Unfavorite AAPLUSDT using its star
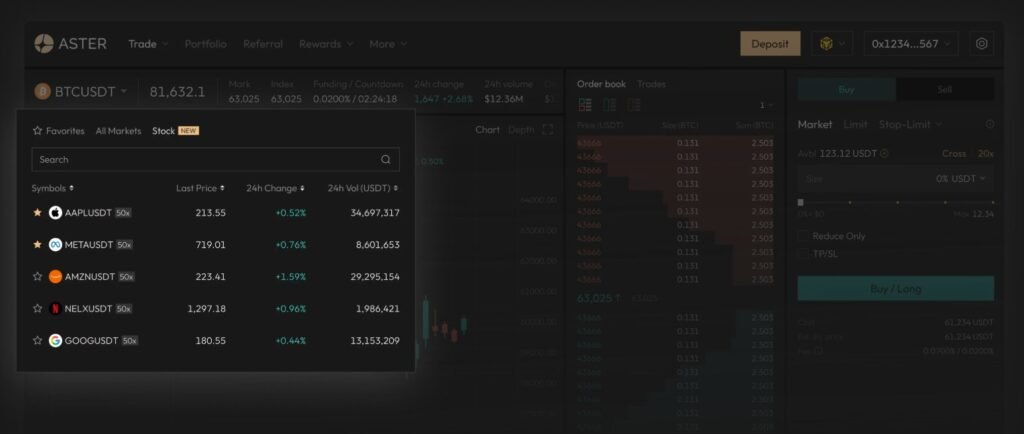 [x=38, y=213]
